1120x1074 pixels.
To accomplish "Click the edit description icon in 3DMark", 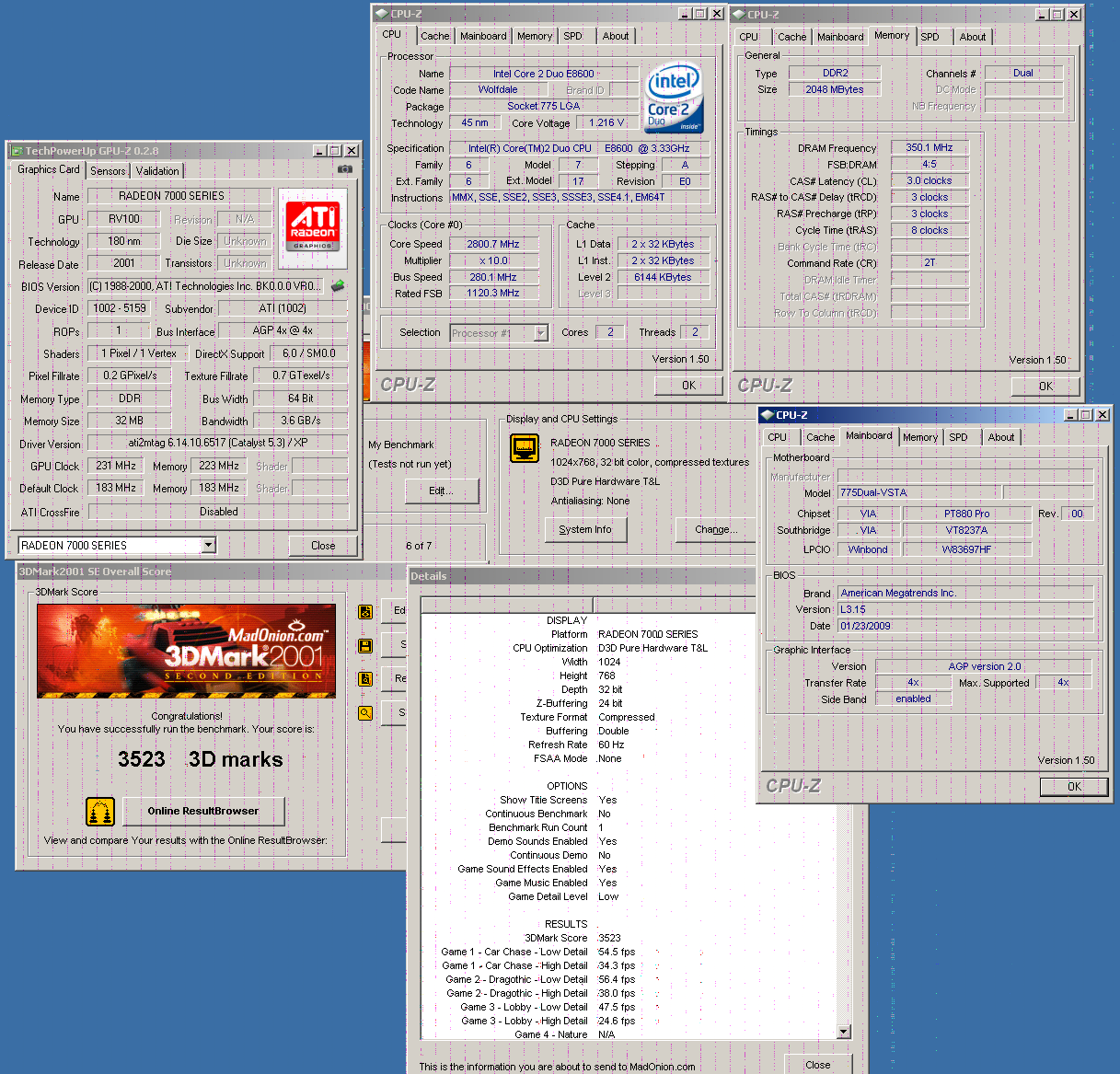I will pos(365,612).
